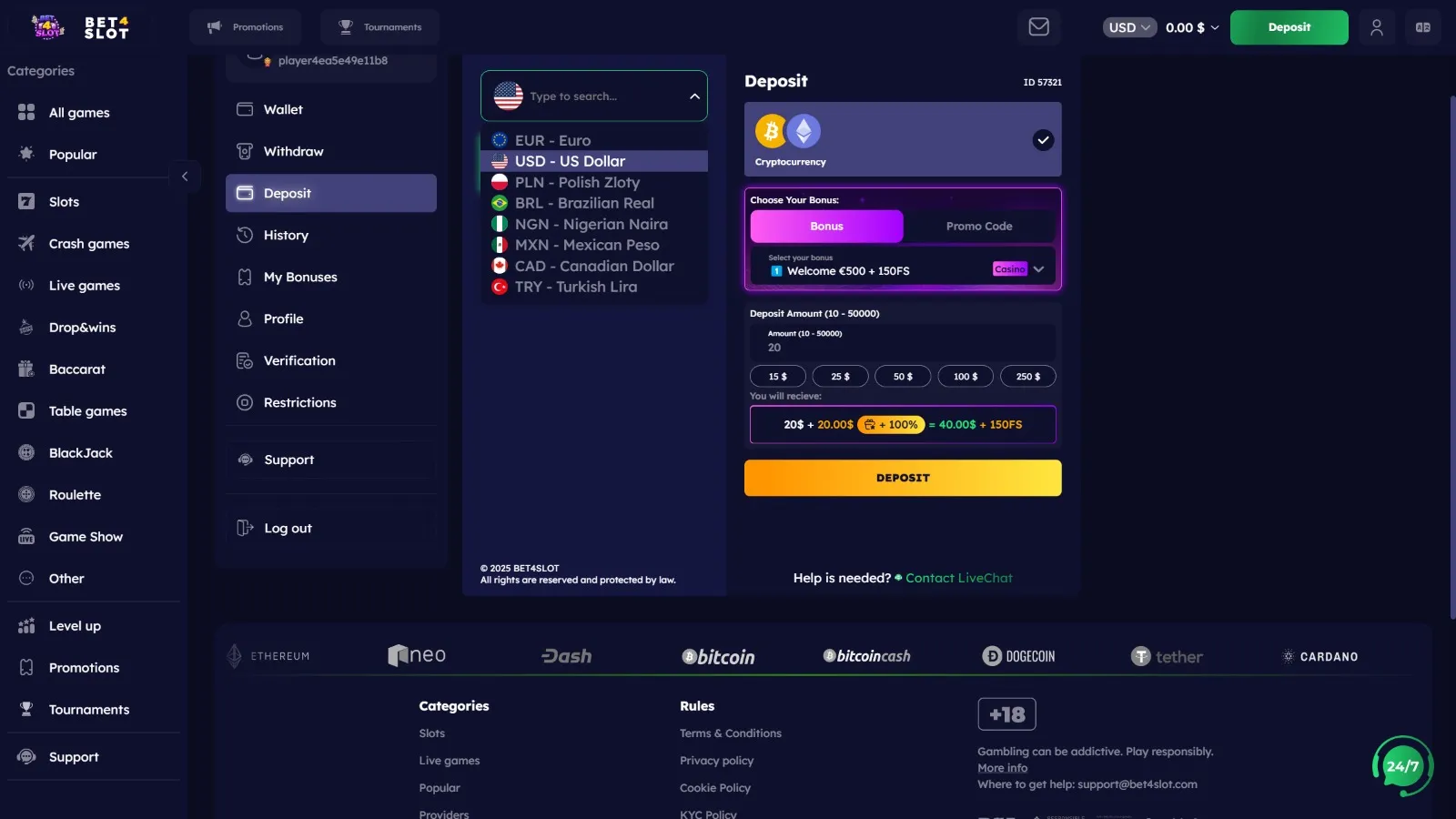Select the 50 $ preset amount
This screenshot has height=819, width=1456.
click(902, 377)
